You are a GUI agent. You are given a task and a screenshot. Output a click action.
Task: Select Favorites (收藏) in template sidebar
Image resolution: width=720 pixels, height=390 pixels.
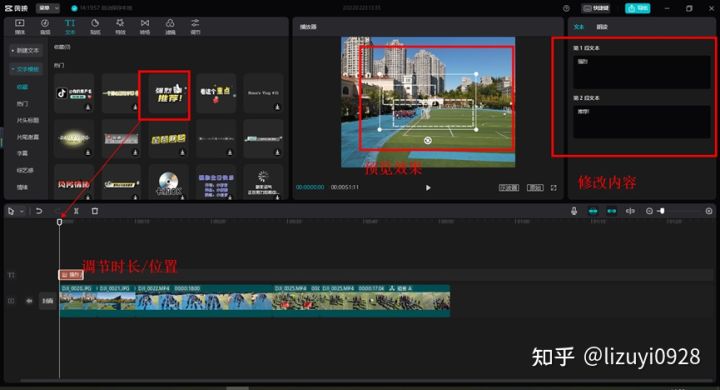point(22,87)
